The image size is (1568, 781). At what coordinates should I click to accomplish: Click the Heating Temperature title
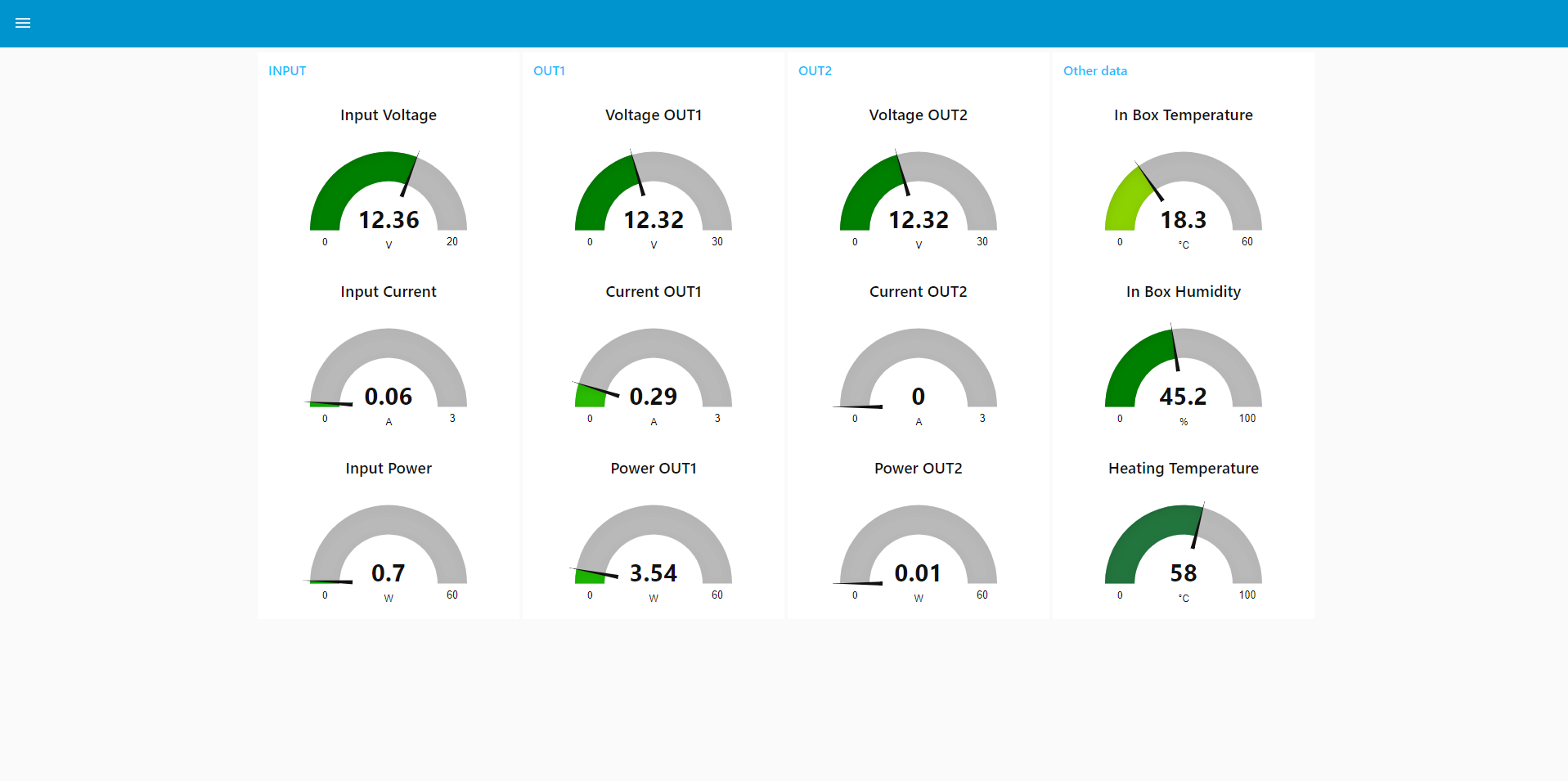[1184, 469]
